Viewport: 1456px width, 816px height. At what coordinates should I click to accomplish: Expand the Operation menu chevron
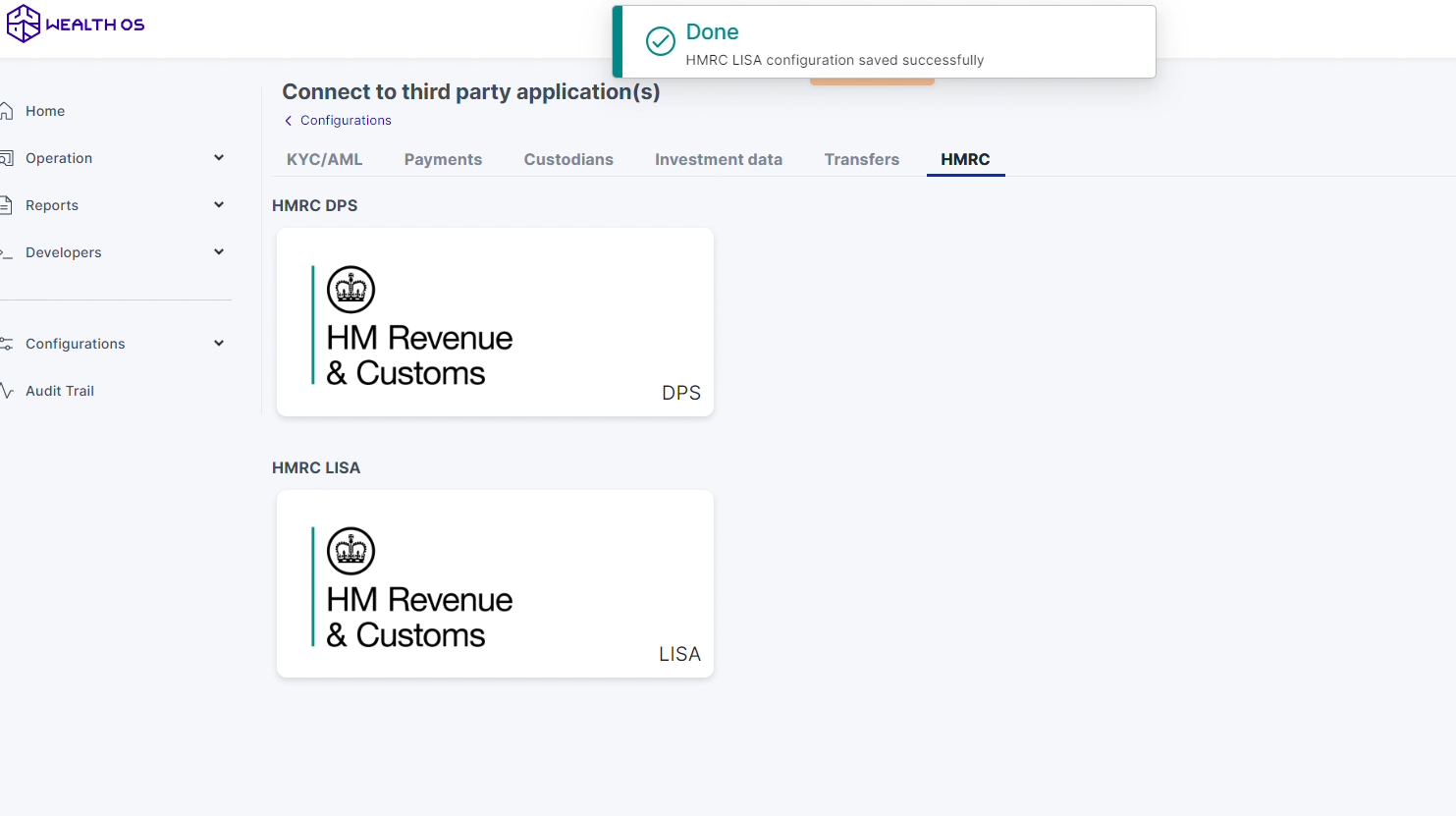coord(219,157)
